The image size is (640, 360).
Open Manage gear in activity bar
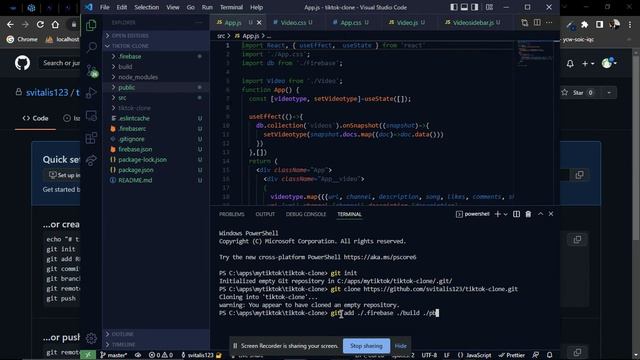click(x=91, y=338)
